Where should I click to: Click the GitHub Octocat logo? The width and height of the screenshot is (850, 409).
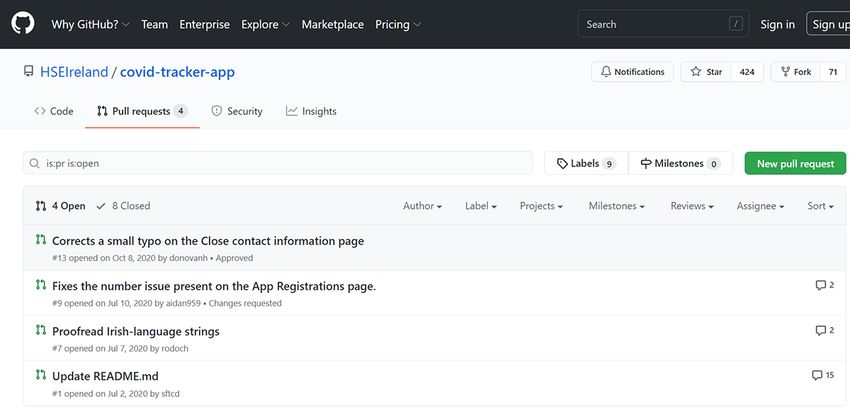[23, 24]
